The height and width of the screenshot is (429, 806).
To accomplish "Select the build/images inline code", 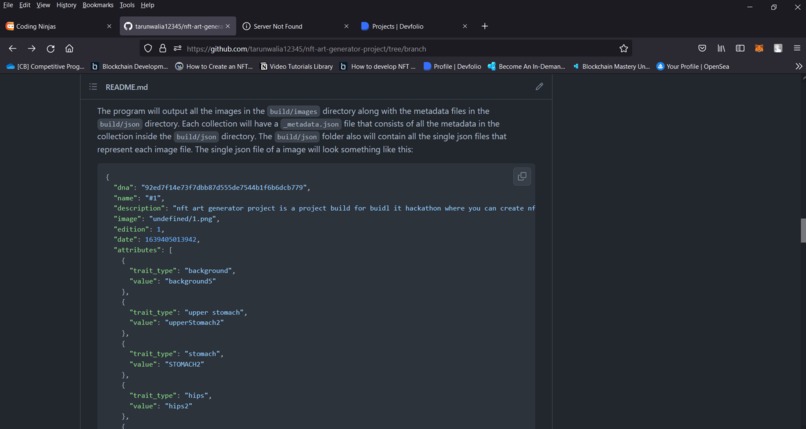I will [294, 111].
